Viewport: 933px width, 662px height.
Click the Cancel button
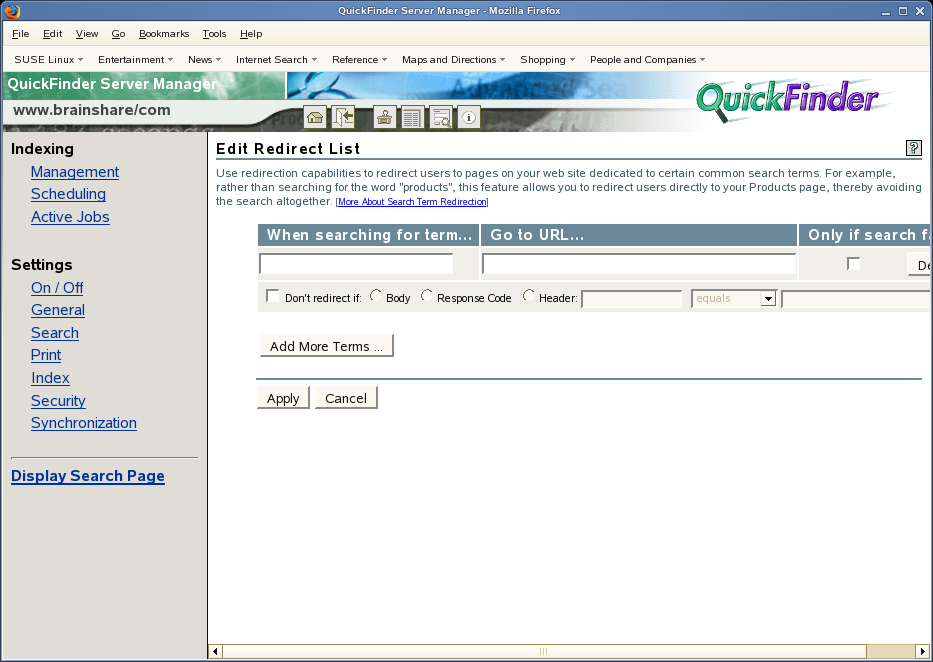(x=346, y=398)
